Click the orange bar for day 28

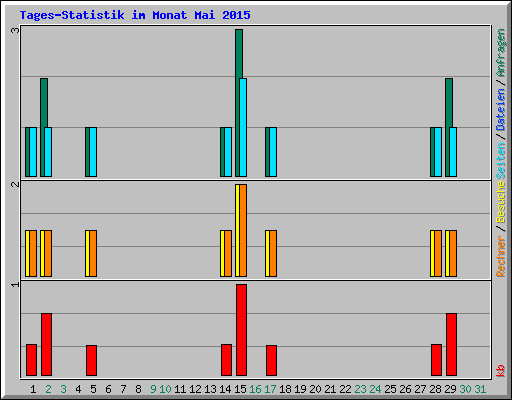pyautogui.click(x=438, y=253)
